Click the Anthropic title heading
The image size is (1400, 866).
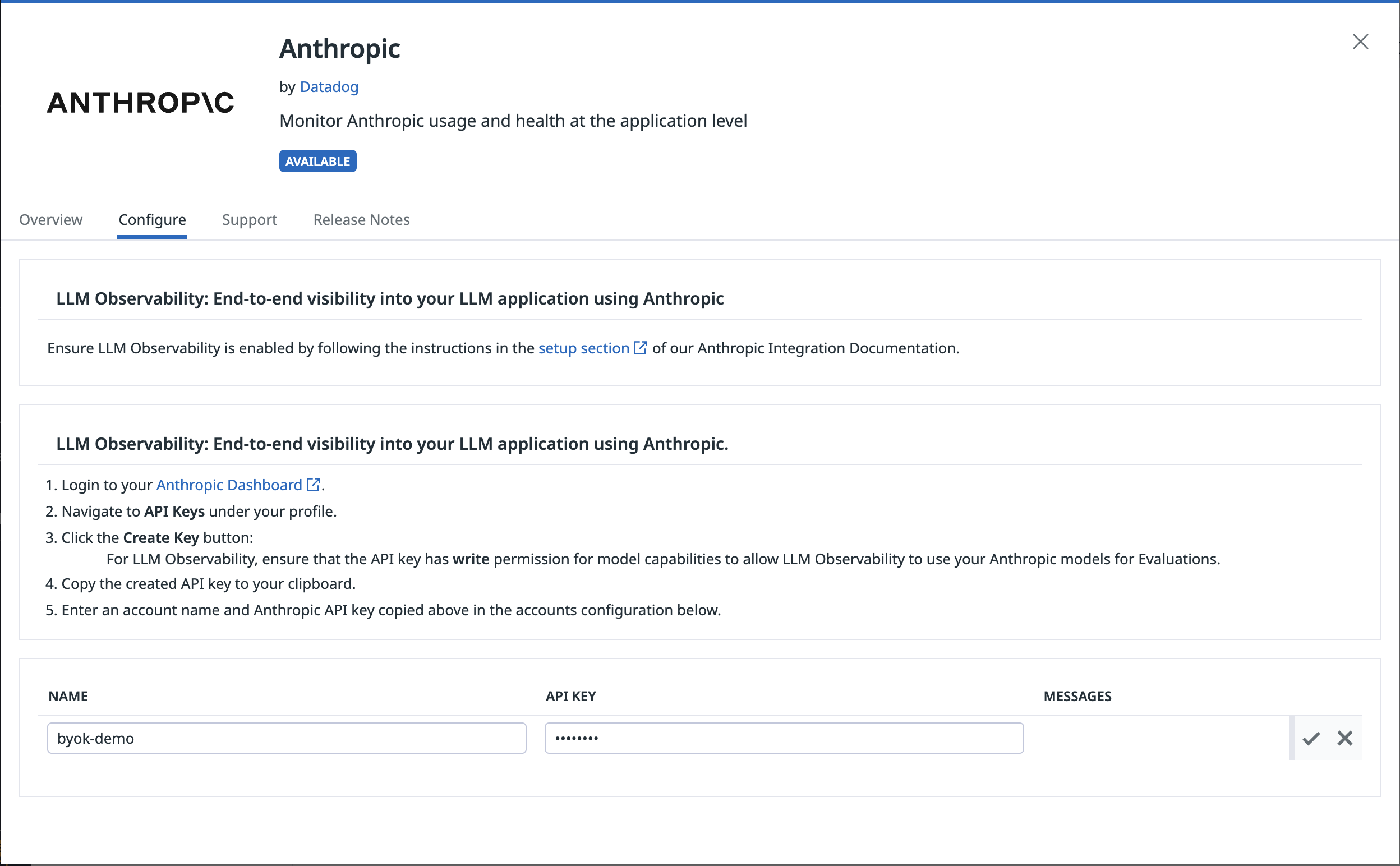pyautogui.click(x=339, y=49)
